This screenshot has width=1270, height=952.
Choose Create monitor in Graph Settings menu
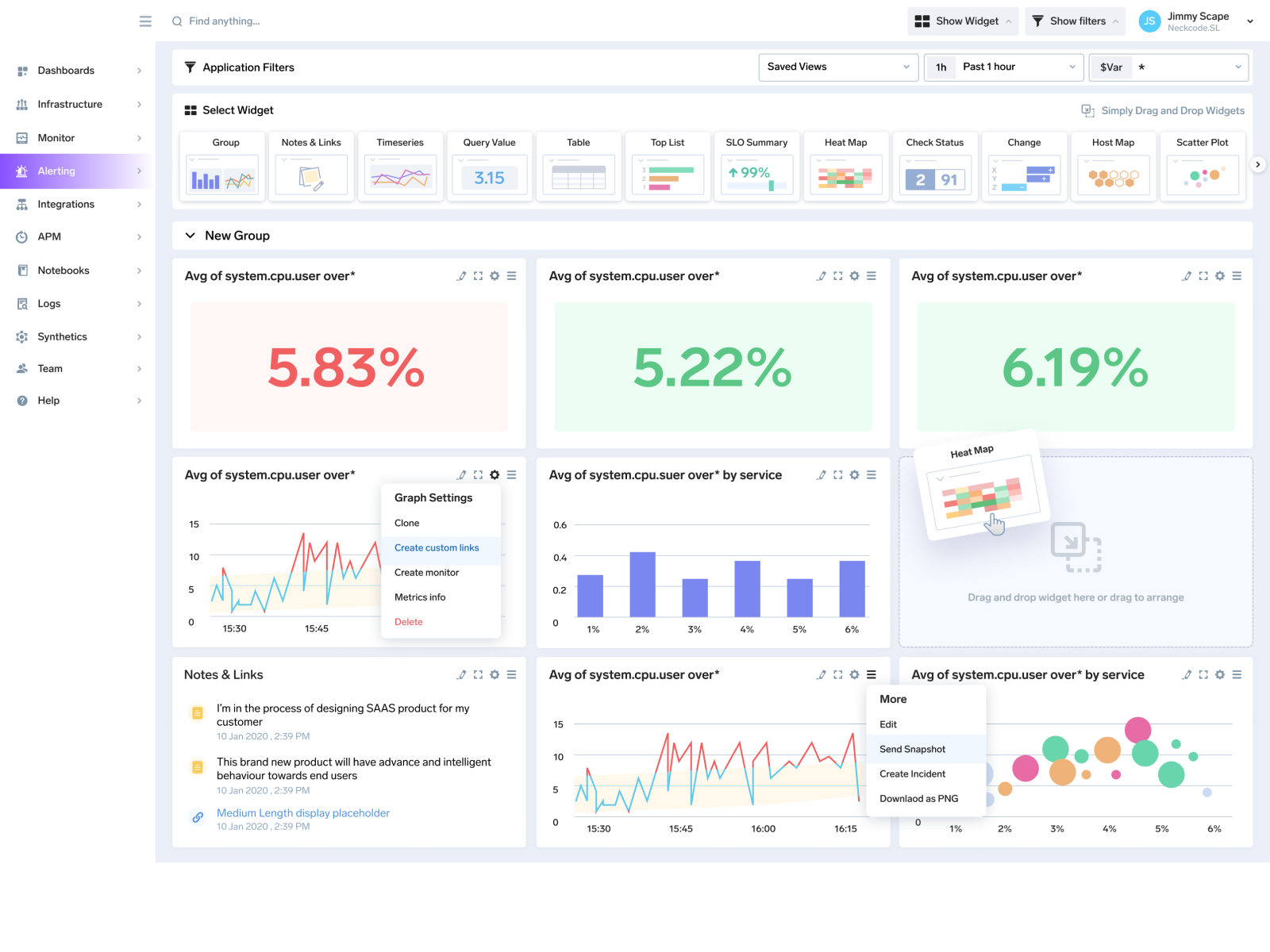pos(427,572)
